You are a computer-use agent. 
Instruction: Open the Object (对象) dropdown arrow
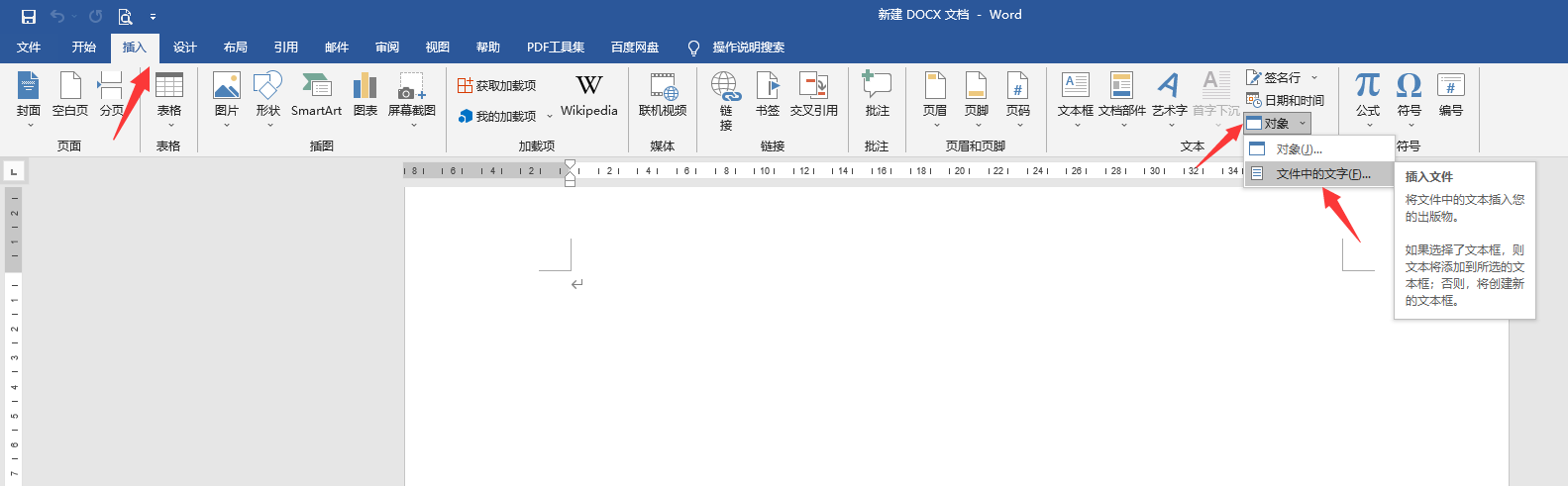click(1303, 124)
